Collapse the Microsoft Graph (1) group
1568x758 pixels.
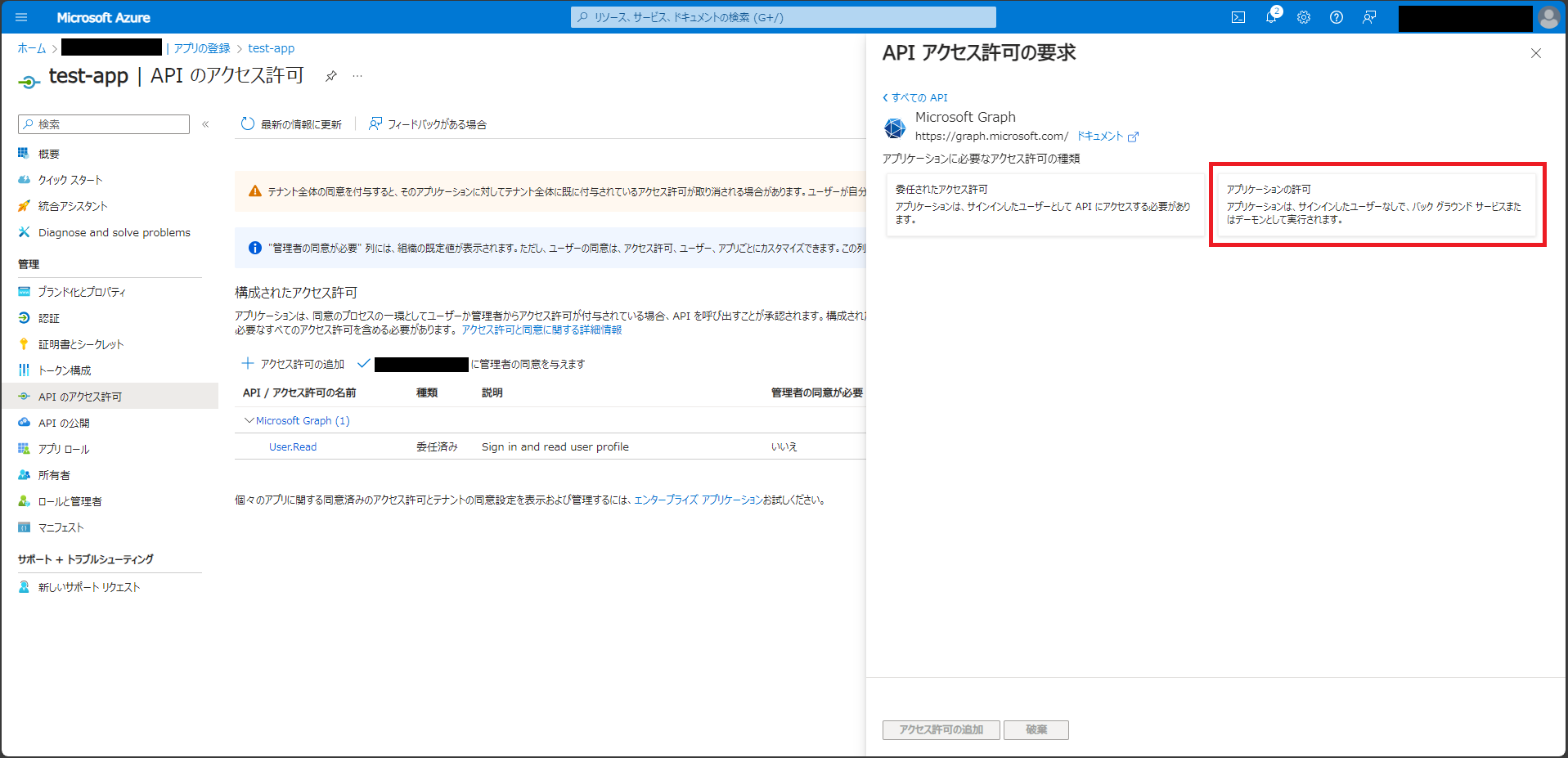249,420
